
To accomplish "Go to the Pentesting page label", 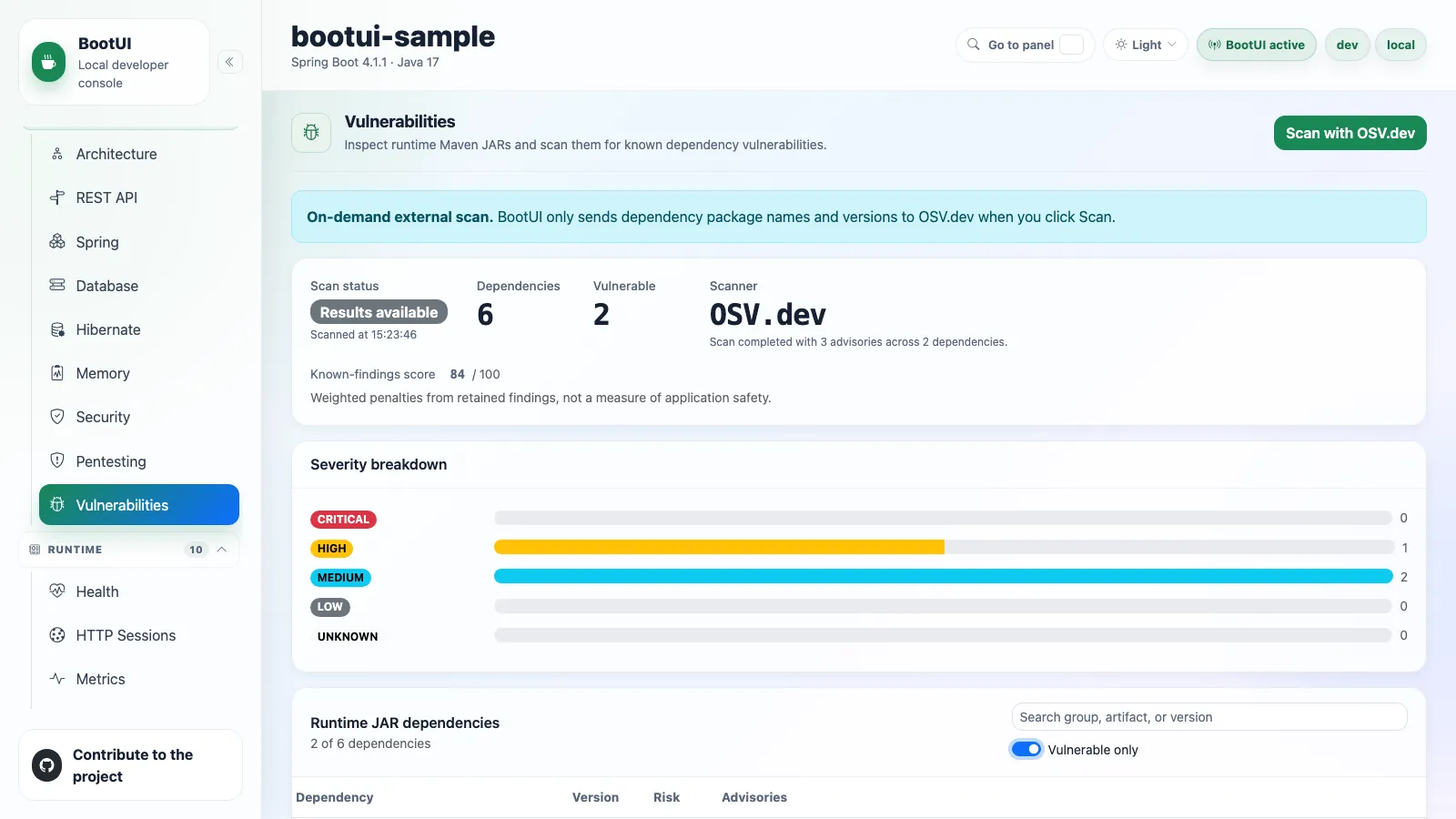I will click(x=111, y=461).
